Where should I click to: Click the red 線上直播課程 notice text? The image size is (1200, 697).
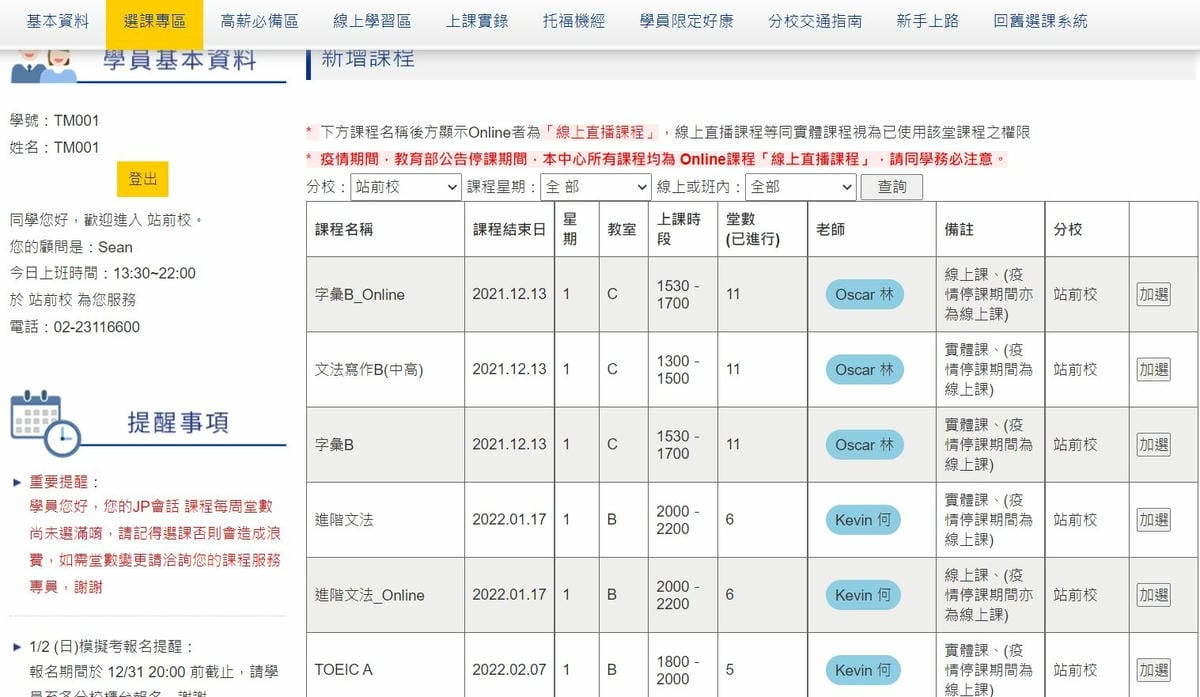pos(602,132)
